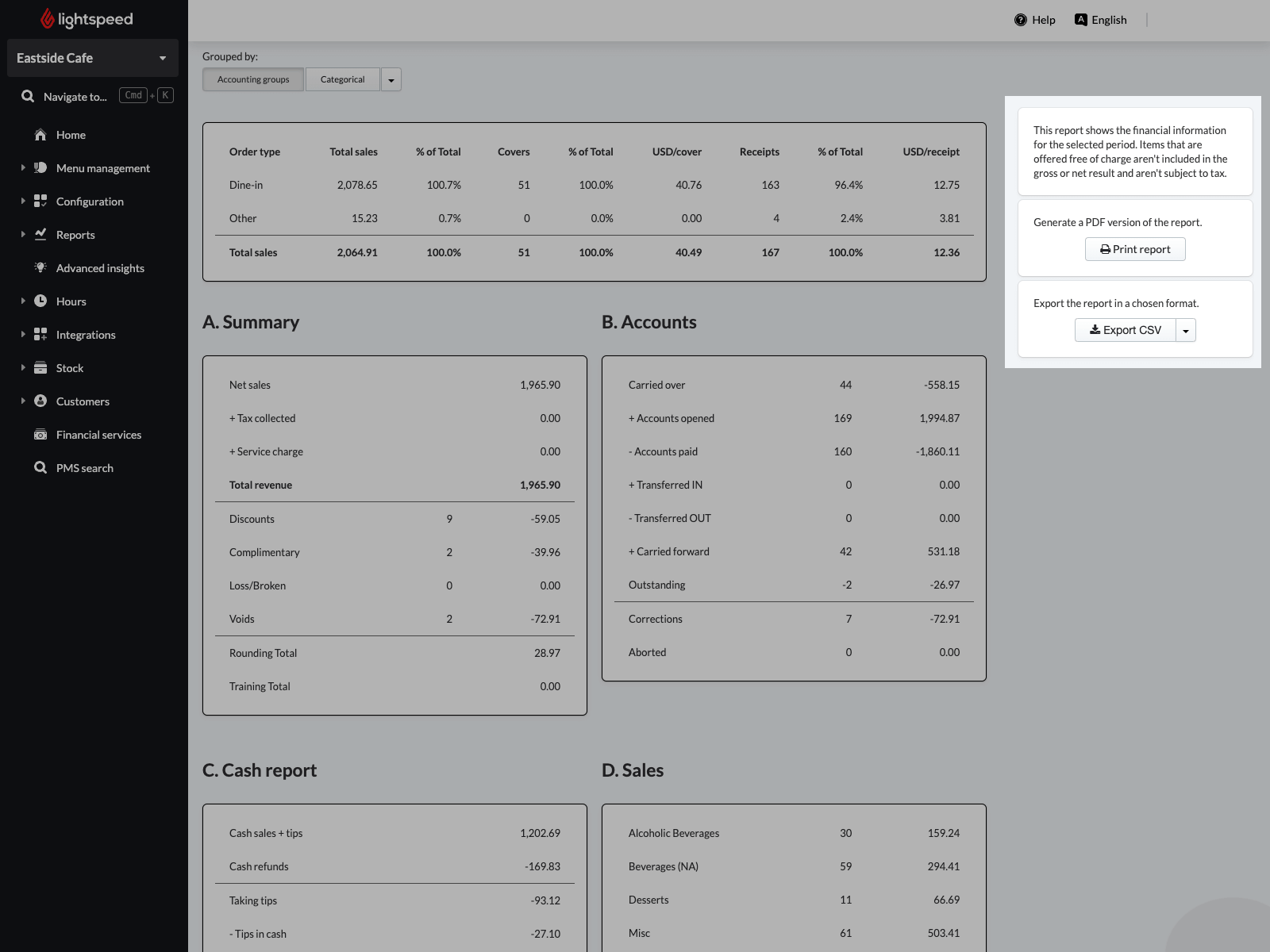Expand the Configuration submenu arrow
The image size is (1270, 952).
pos(23,202)
